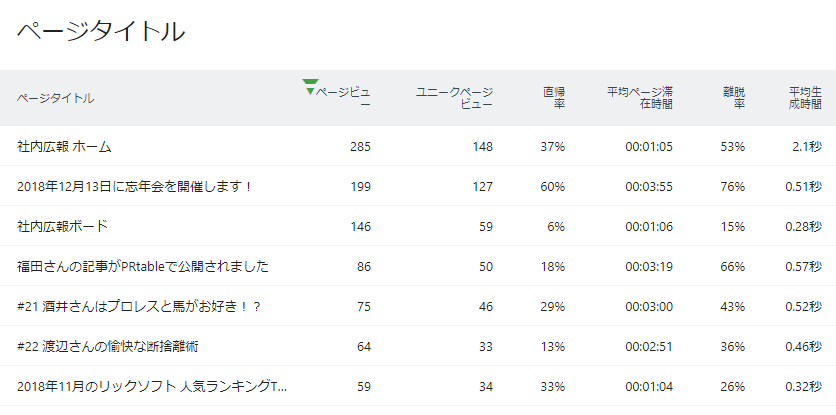Click the ページタイトル report heading
Screen dimensions: 836x415
click(101, 31)
